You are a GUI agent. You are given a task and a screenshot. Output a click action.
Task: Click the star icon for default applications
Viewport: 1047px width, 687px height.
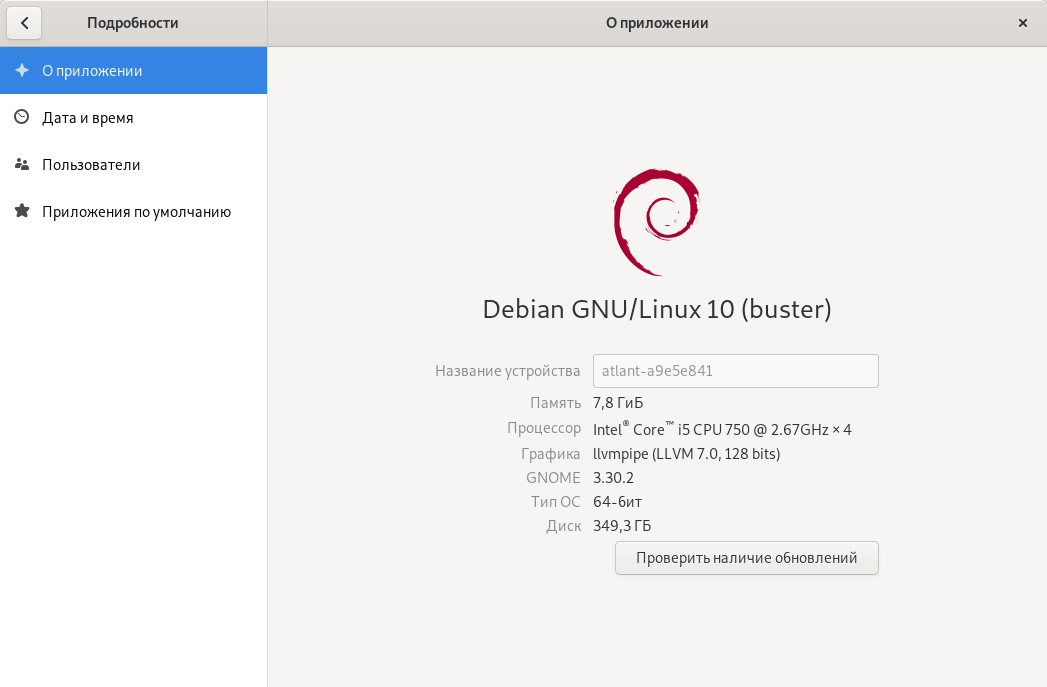pyautogui.click(x=22, y=212)
